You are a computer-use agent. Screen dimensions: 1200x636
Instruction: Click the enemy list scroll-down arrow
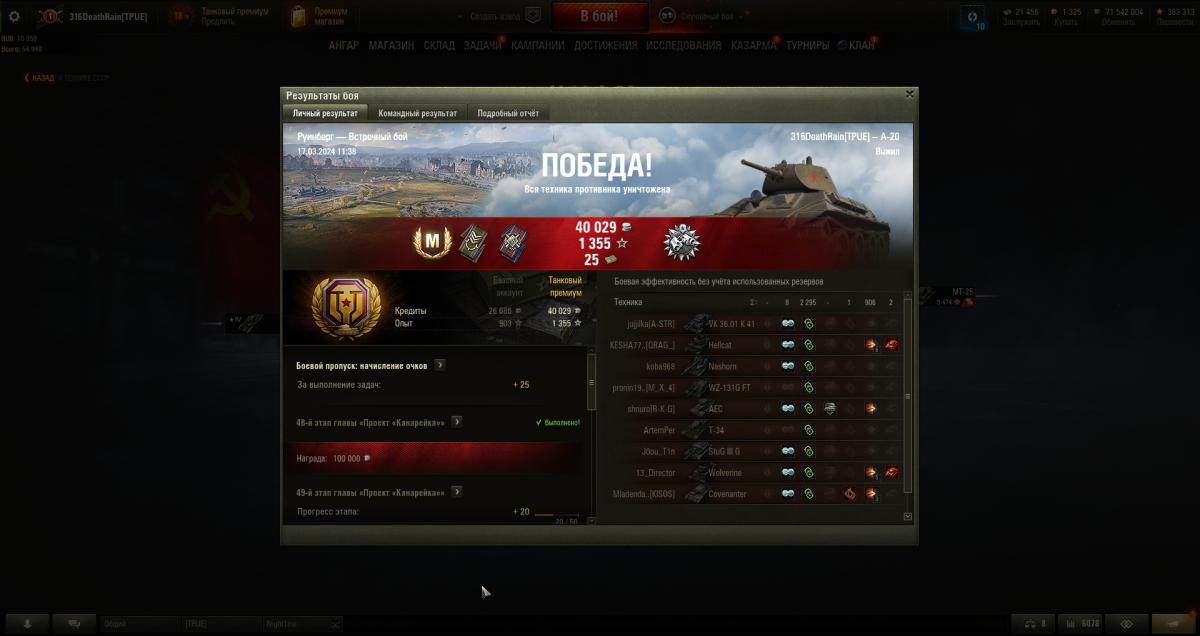(908, 517)
